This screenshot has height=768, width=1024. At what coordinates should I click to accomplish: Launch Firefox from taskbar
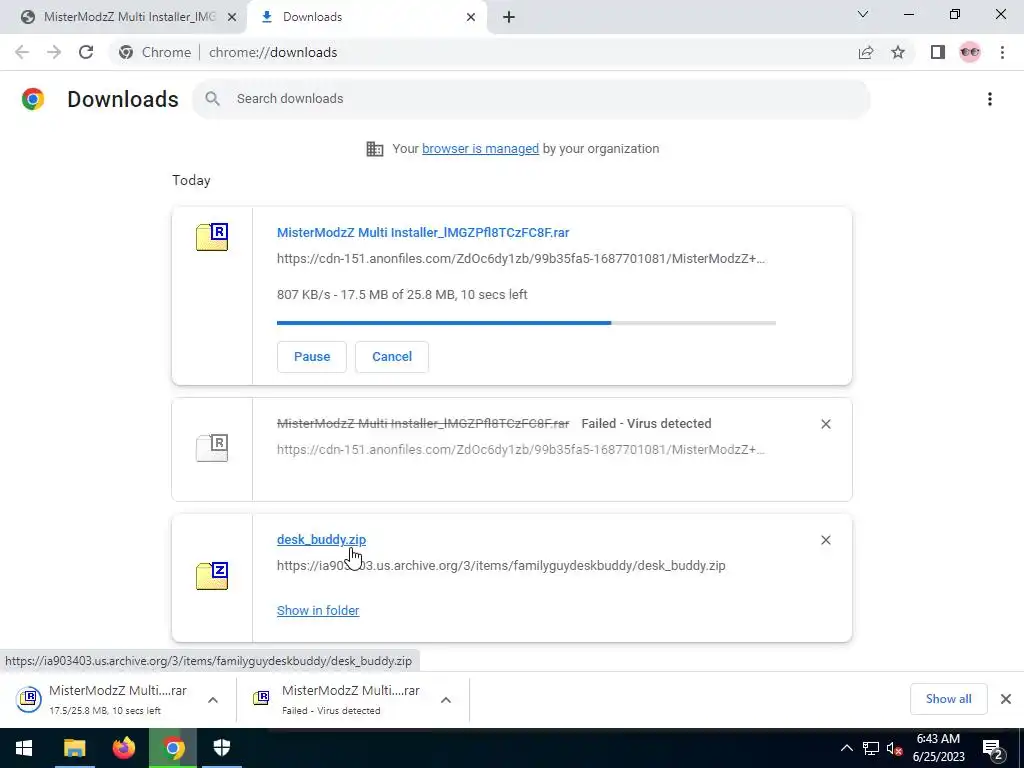pos(123,748)
